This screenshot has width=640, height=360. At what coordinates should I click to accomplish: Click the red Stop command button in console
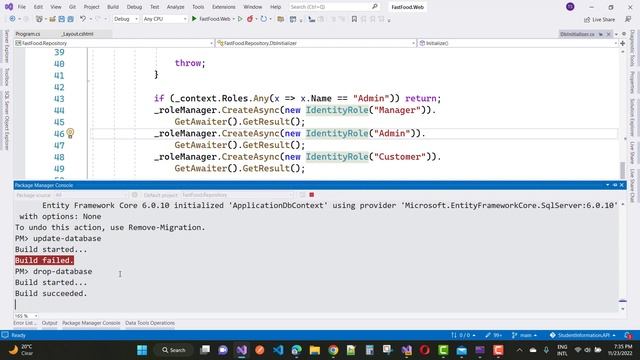(312, 195)
